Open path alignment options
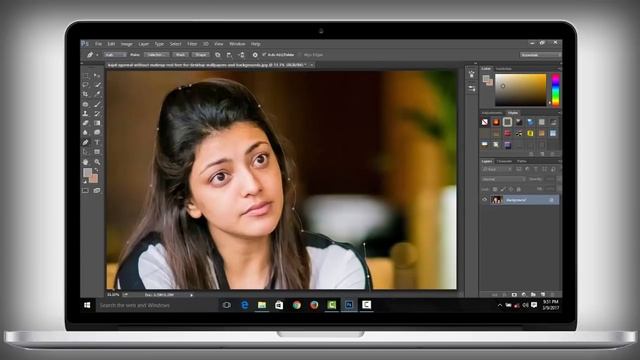Screen dimensions: 640x360 (x=229, y=55)
